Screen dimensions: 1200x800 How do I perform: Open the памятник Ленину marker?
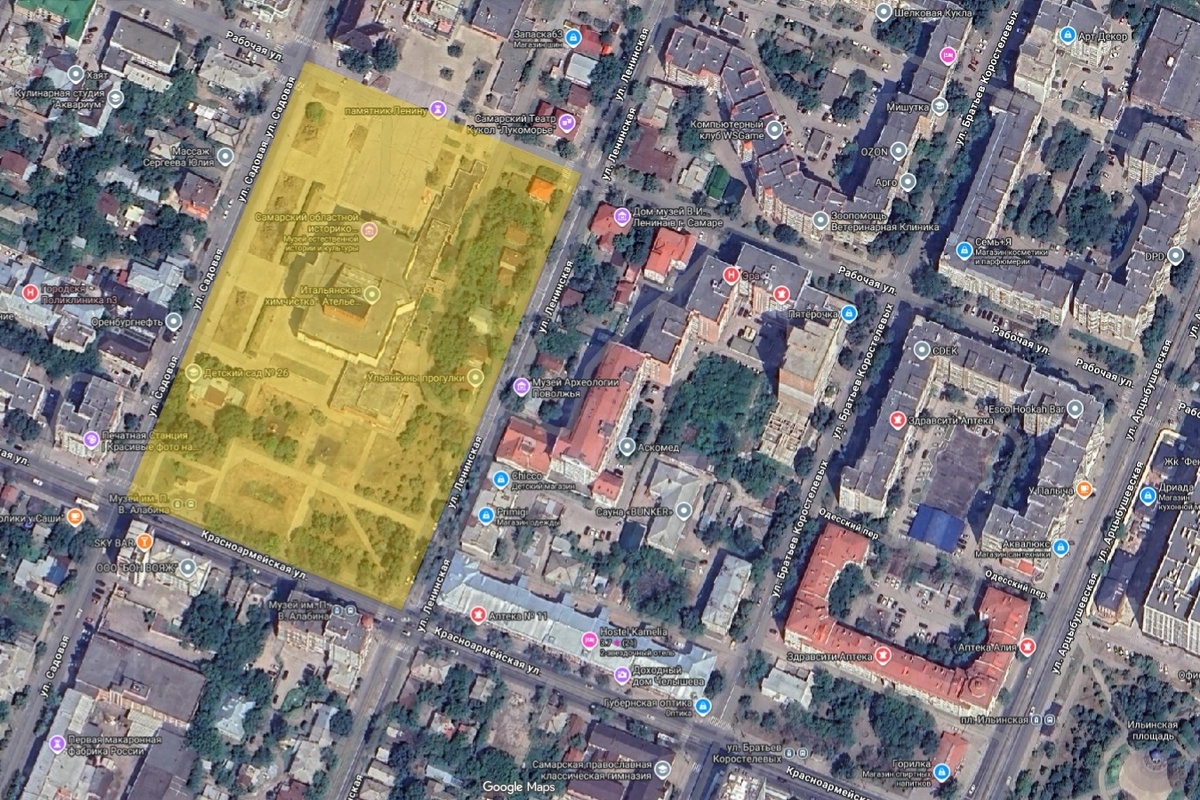(437, 108)
